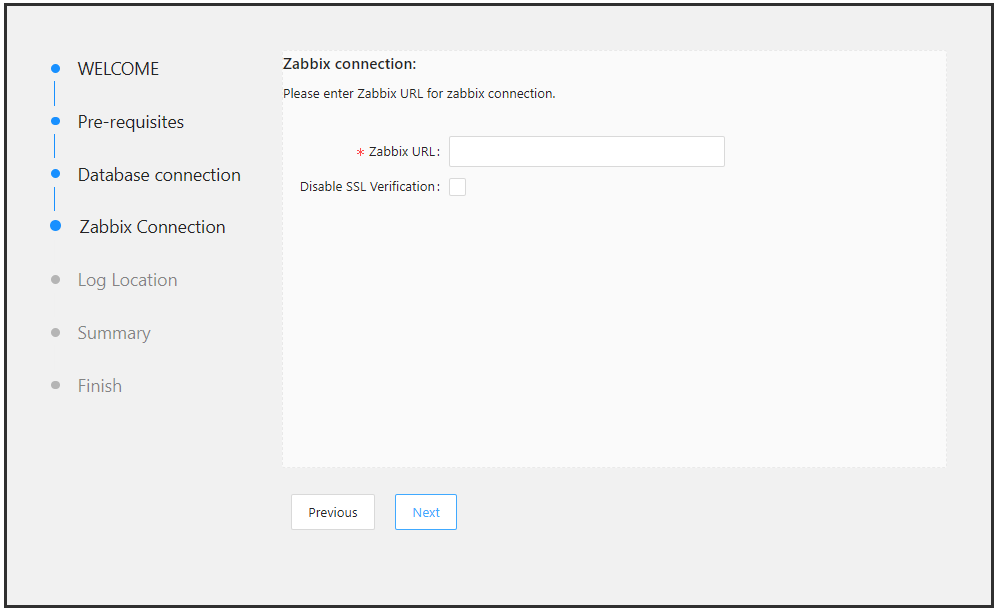The height and width of the screenshot is (613, 998).
Task: Click the Zabbix URL field label
Action: 402,151
